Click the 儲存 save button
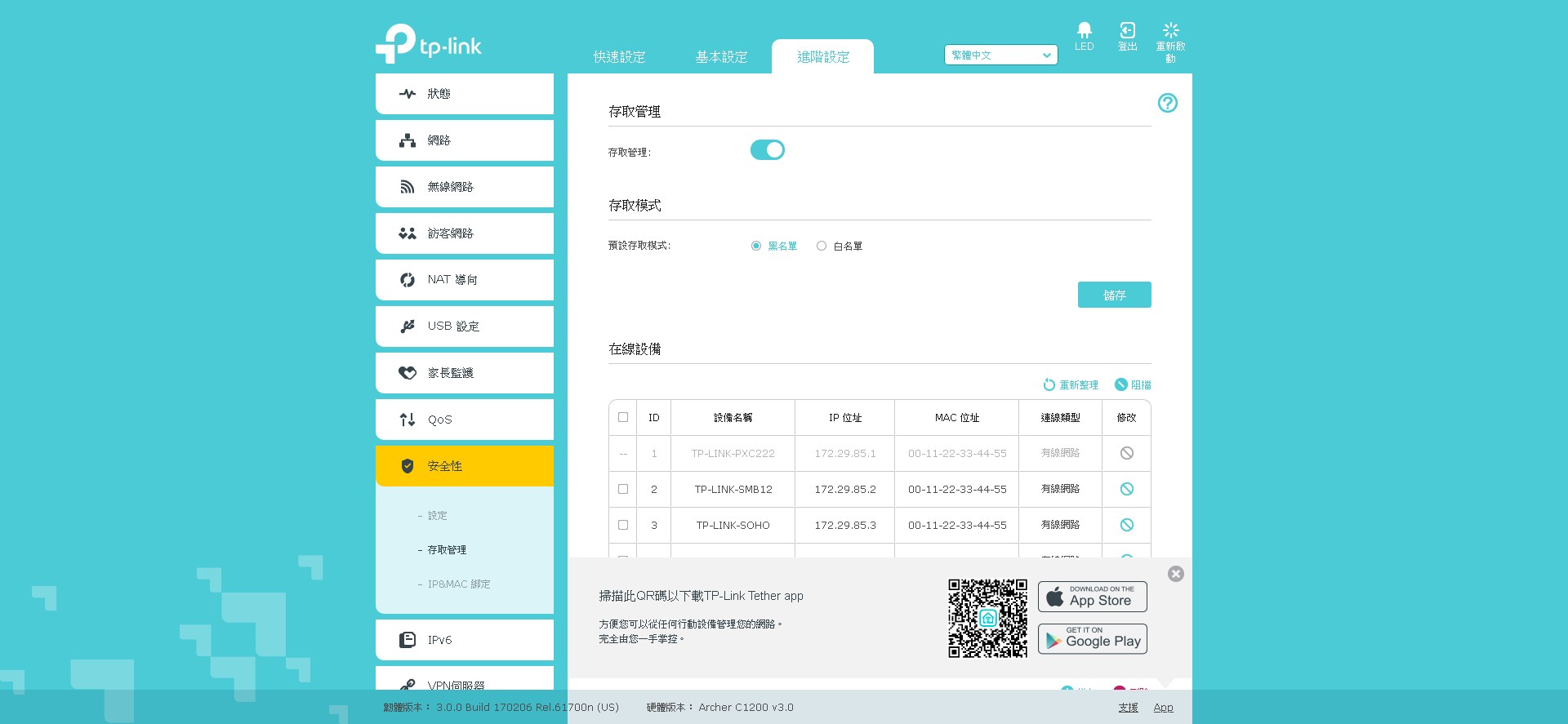 1114,295
